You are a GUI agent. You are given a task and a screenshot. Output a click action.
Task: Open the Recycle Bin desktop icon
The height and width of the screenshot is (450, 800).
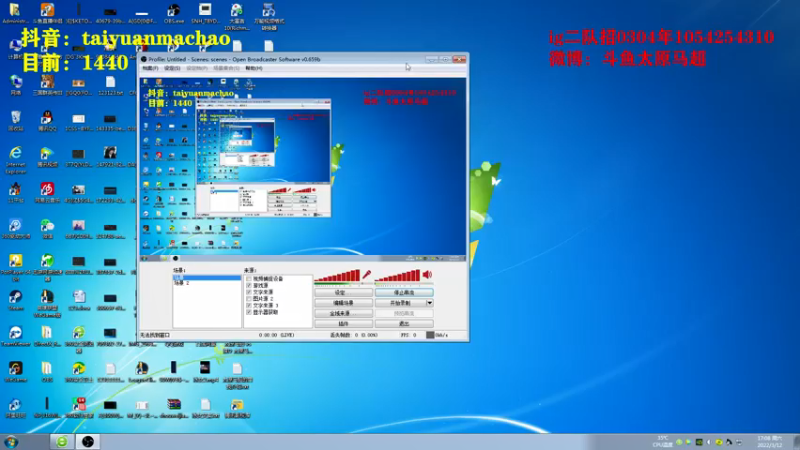[x=15, y=121]
